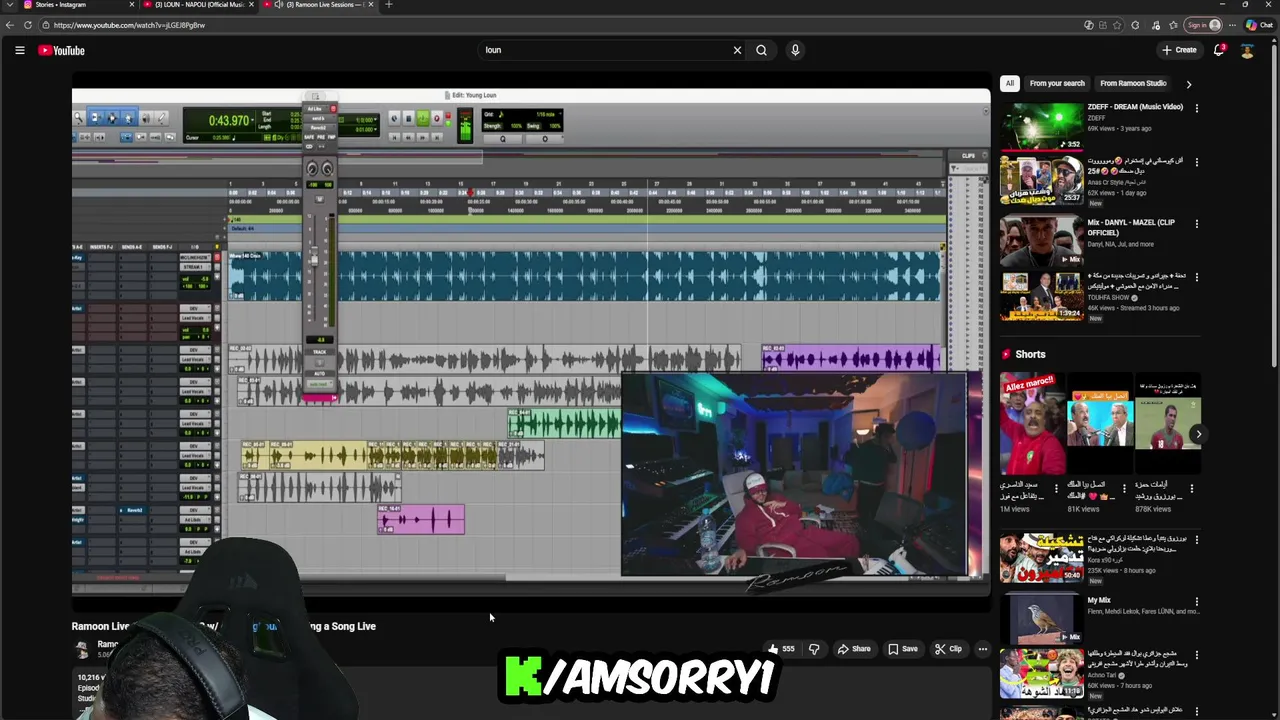
Task: Open browser settings three-dot menu
Action: point(1232,25)
